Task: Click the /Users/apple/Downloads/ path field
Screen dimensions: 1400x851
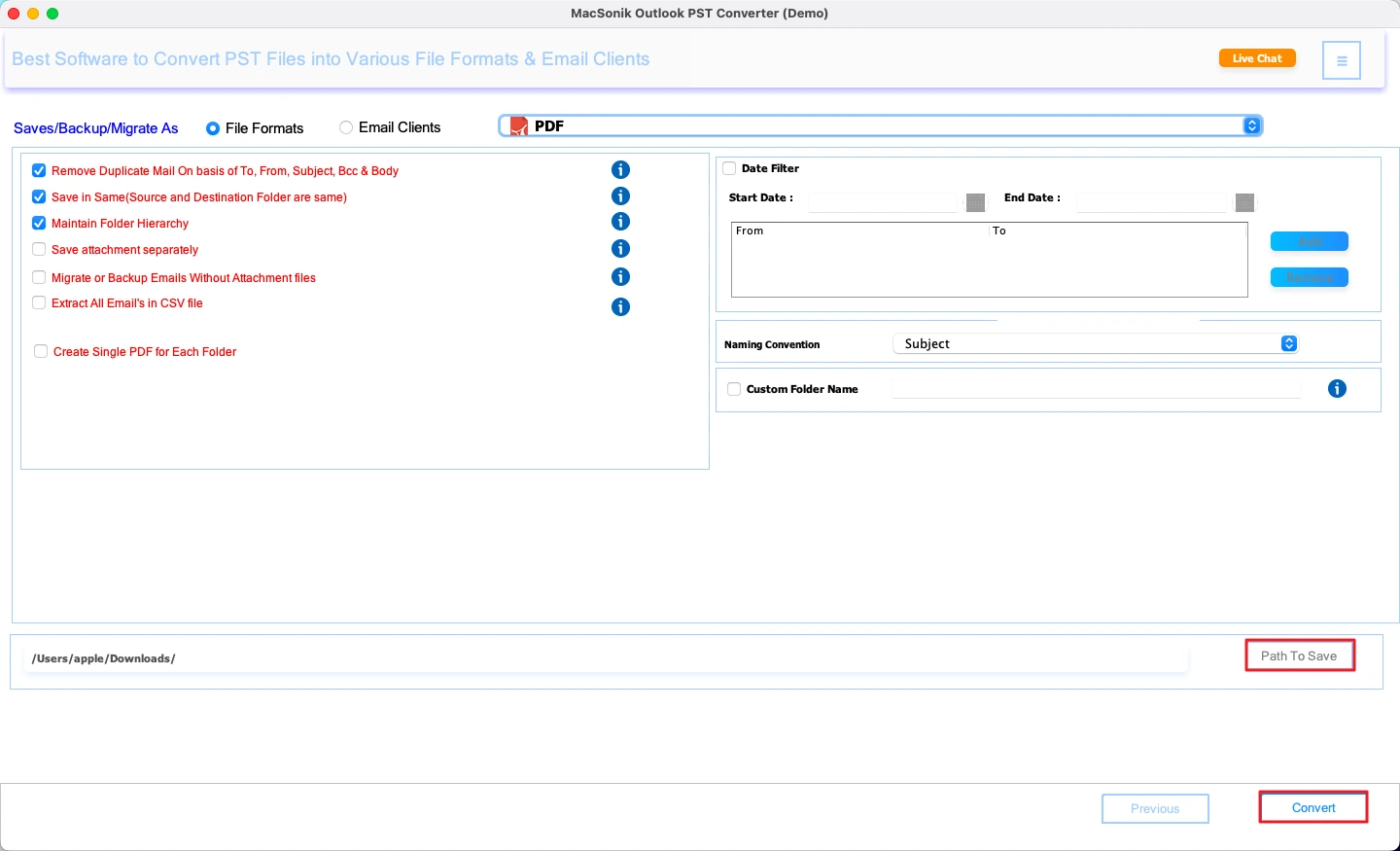Action: 606,658
